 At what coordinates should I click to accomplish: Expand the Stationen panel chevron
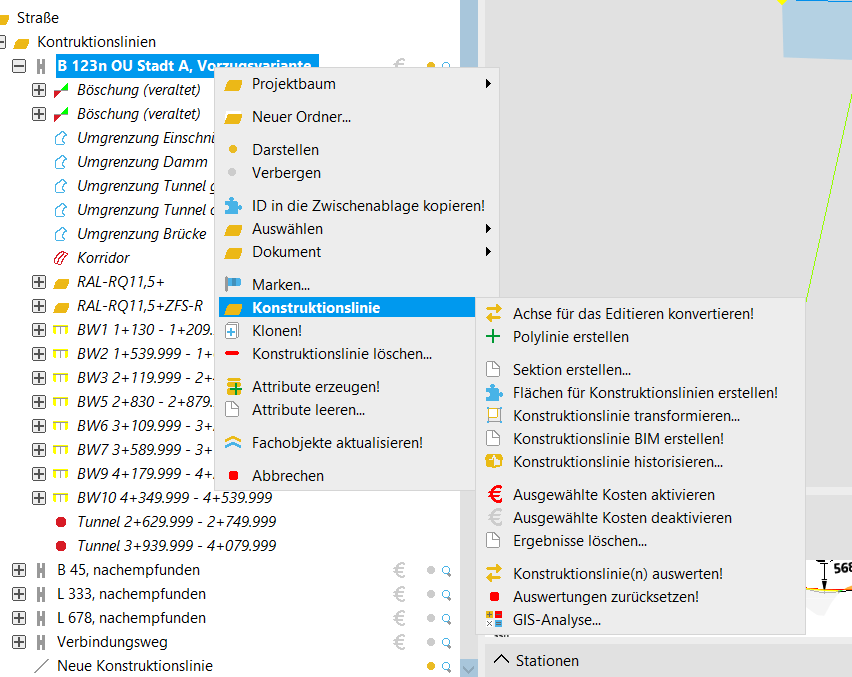click(501, 660)
